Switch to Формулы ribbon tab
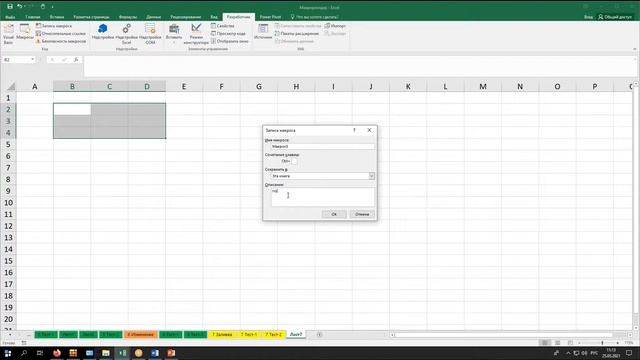This screenshot has height=360, width=640. [x=128, y=17]
